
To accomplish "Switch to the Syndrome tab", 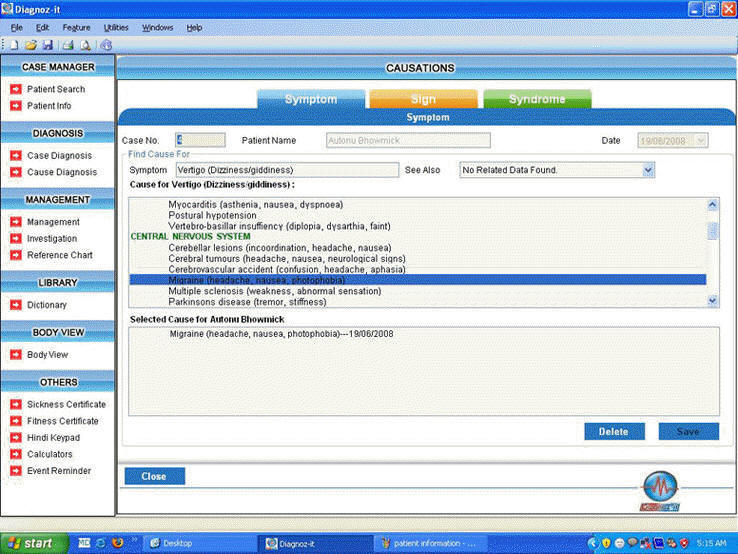I will point(537,99).
